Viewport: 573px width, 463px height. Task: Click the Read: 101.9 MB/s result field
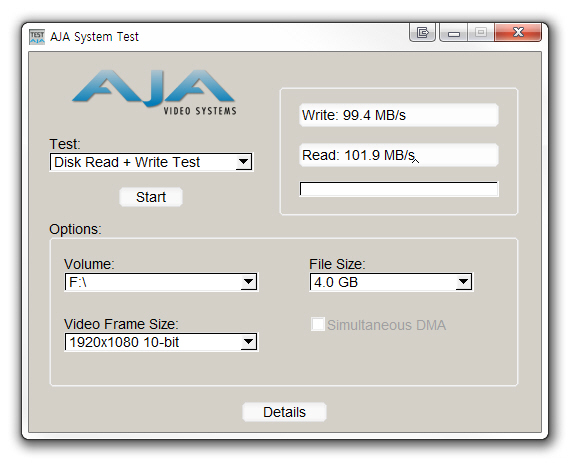[399, 155]
